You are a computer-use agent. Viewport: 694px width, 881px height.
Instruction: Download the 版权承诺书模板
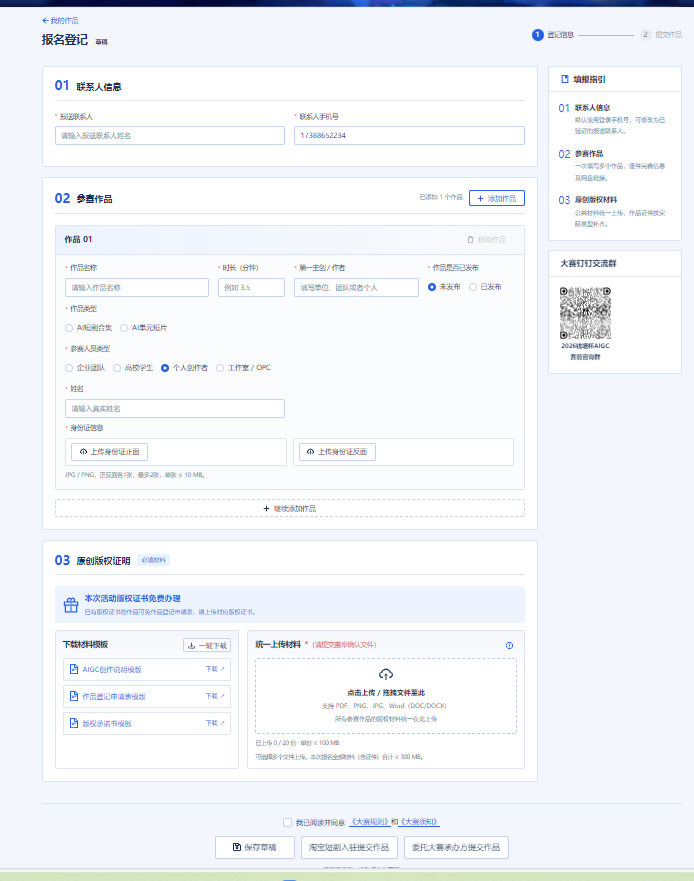coord(215,723)
